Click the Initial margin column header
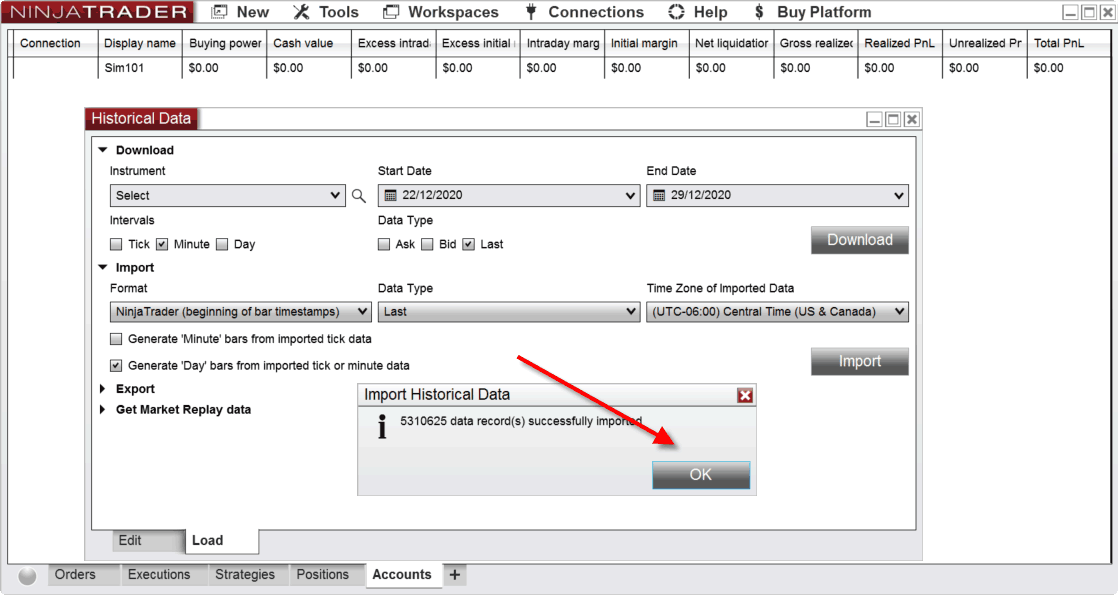Image resolution: width=1118 pixels, height=595 pixels. 647,44
